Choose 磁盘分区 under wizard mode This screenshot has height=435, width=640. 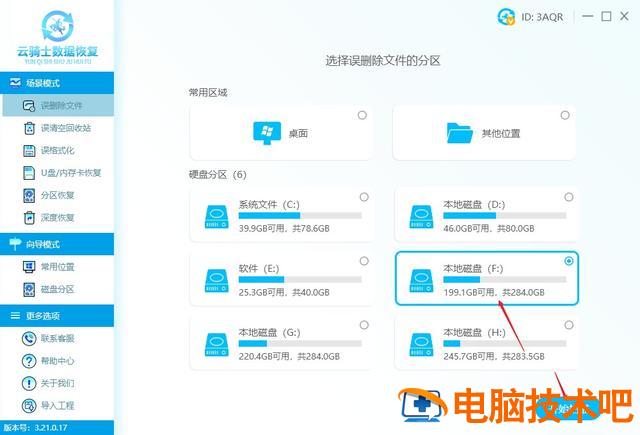click(x=58, y=289)
